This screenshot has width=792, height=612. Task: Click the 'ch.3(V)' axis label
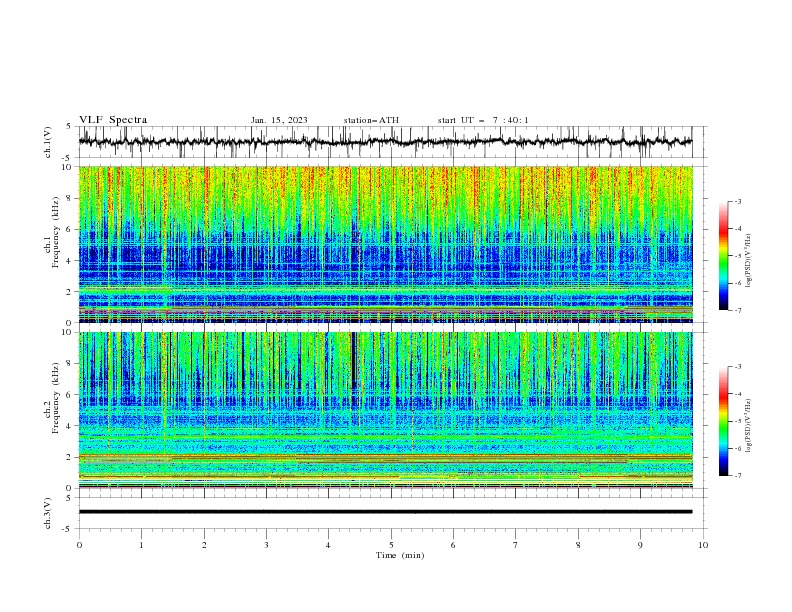pos(48,513)
